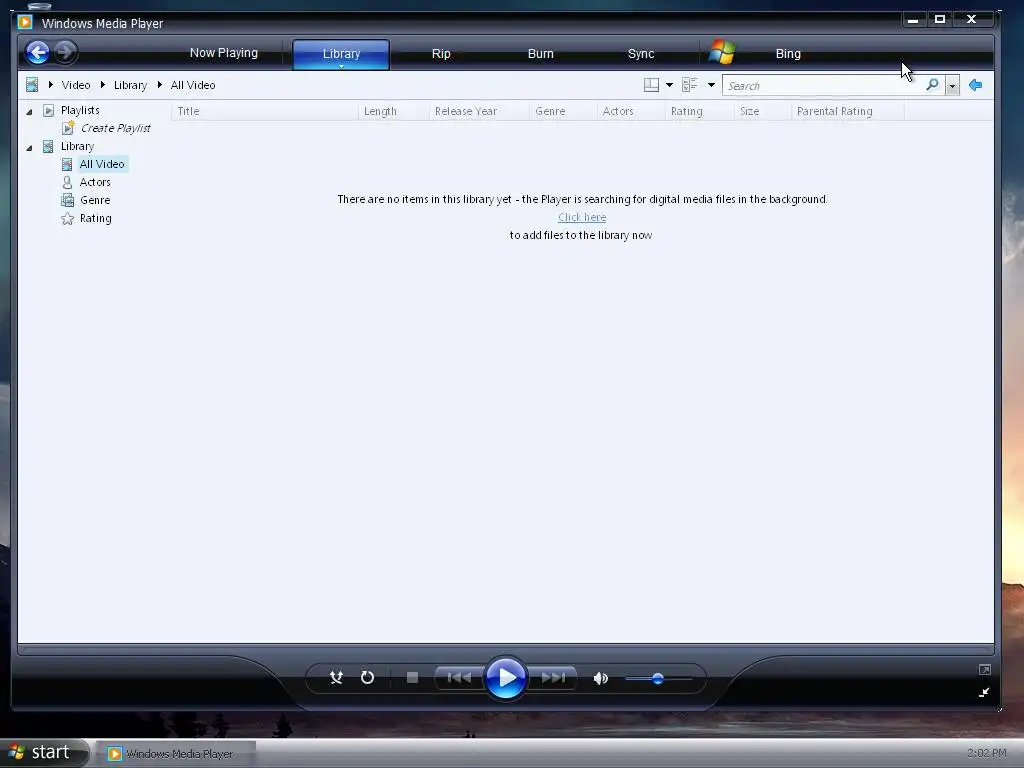
Task: Collapse the Playlists tree node
Action: (29, 112)
